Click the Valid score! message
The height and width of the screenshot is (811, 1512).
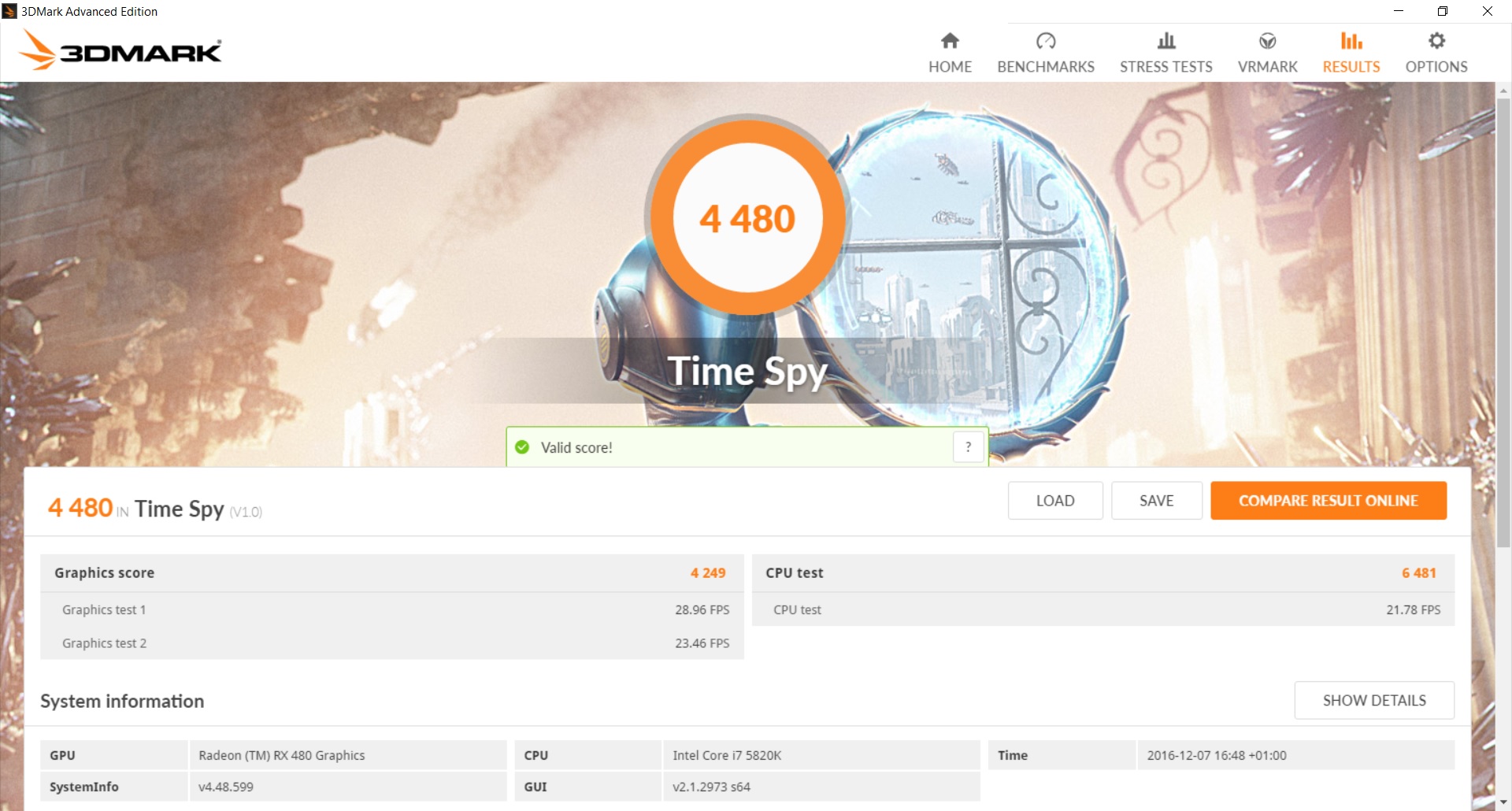point(576,447)
